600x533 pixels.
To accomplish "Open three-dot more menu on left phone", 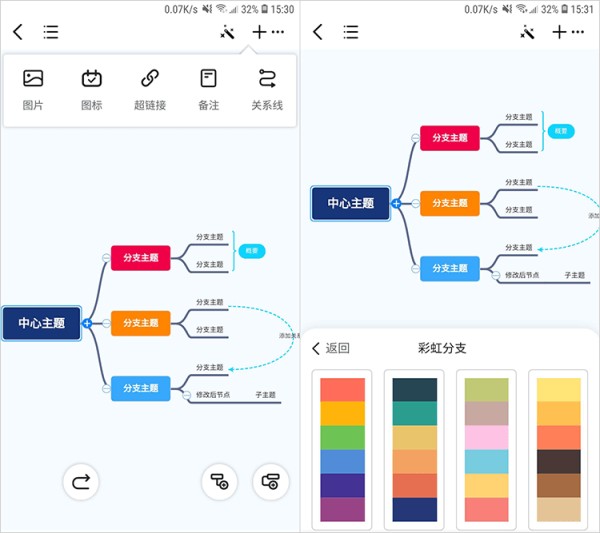I will (278, 32).
